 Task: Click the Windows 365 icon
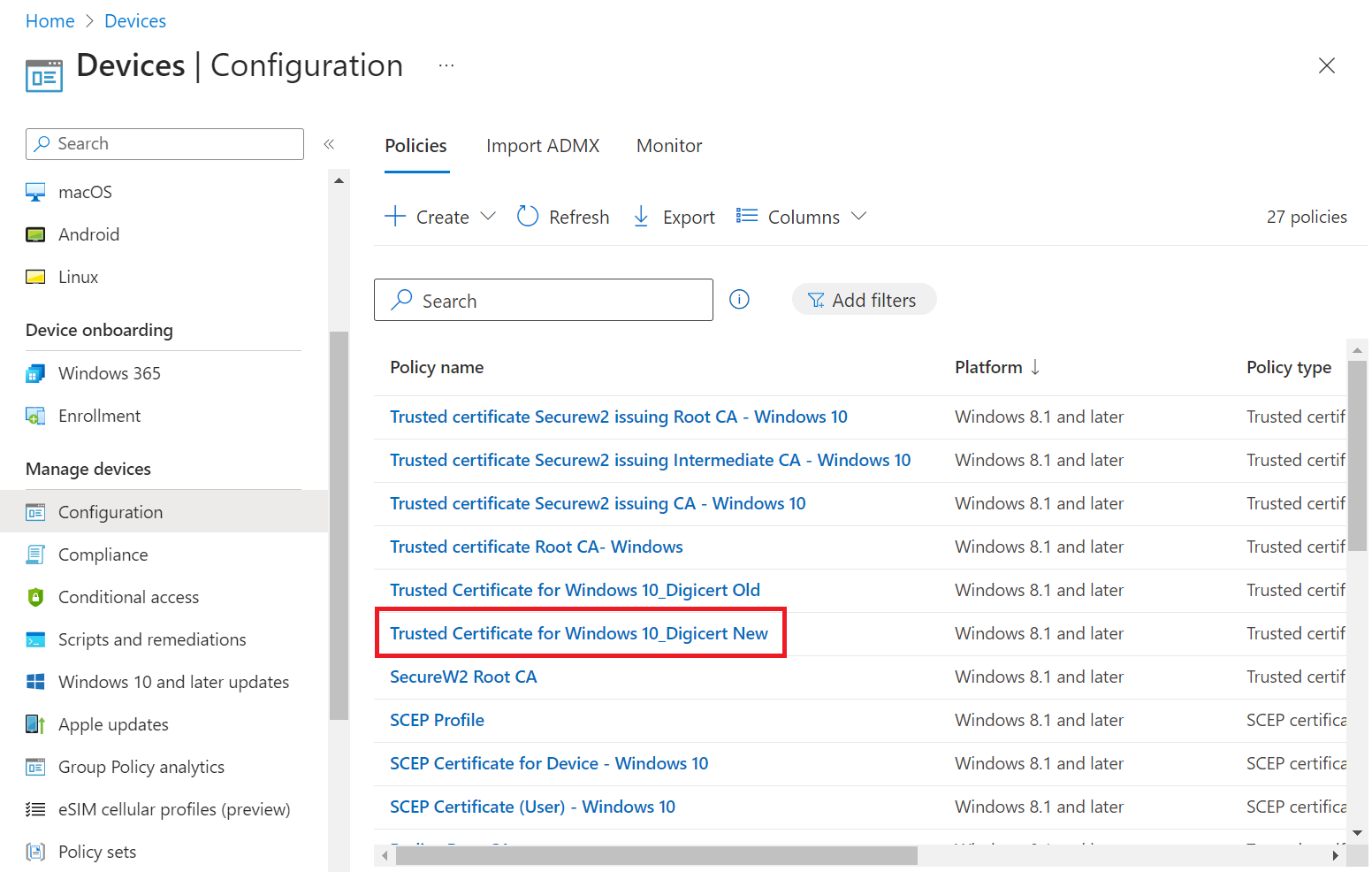coord(35,373)
